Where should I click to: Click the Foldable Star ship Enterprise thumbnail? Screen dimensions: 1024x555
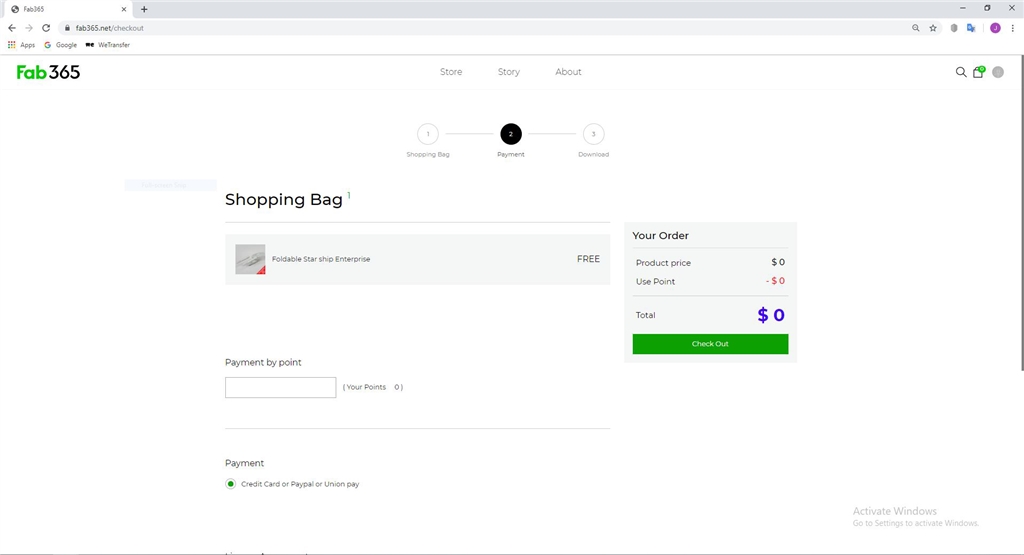click(250, 259)
